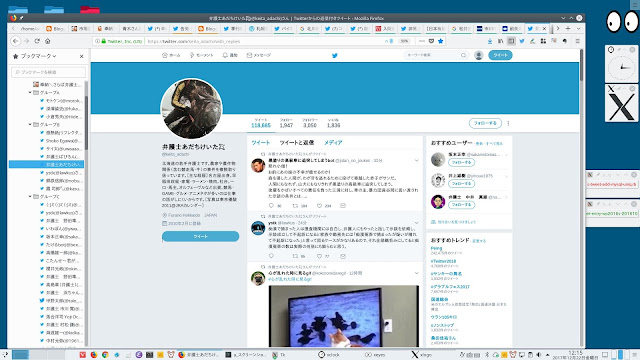Toggle the sidebar view button
The height and width of the screenshot is (360, 640).
point(511,41)
